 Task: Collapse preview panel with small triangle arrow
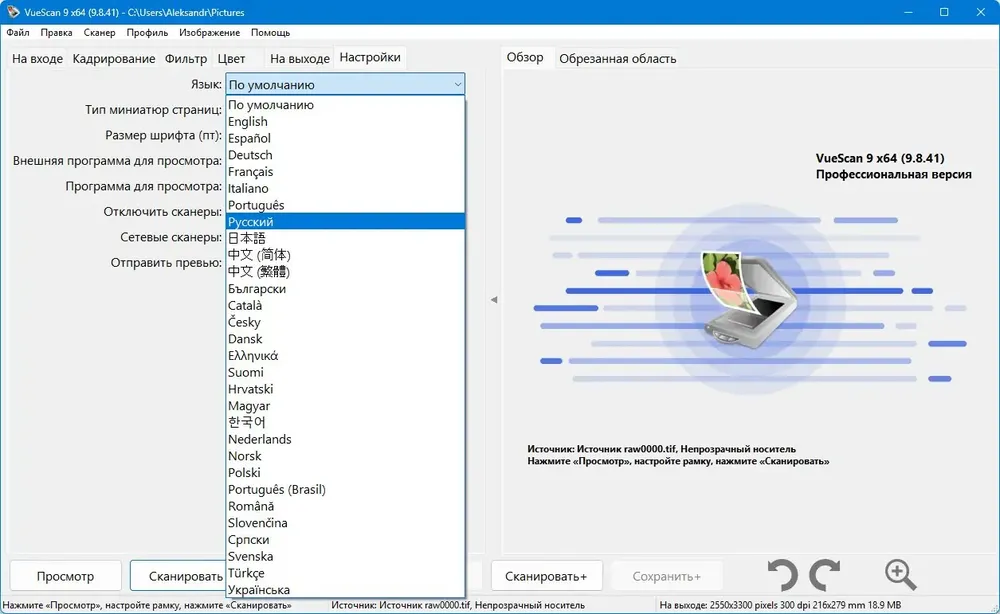point(494,300)
